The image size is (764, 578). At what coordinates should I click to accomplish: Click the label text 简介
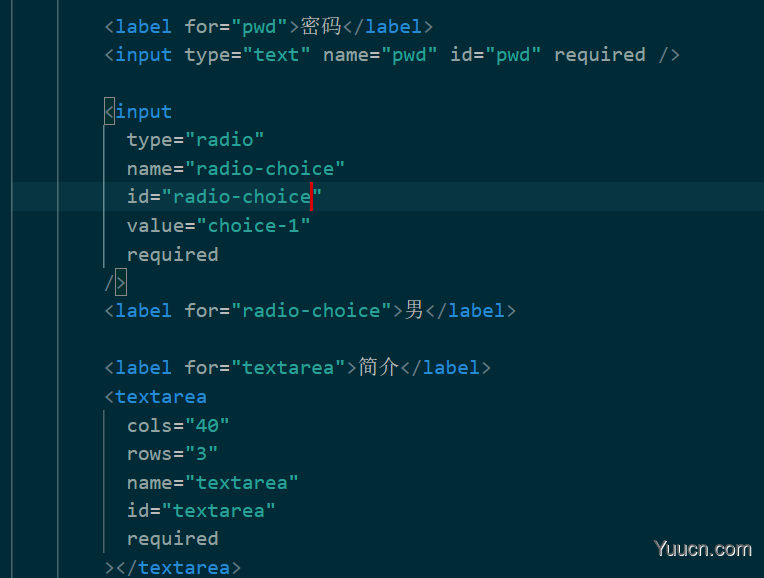(x=379, y=367)
